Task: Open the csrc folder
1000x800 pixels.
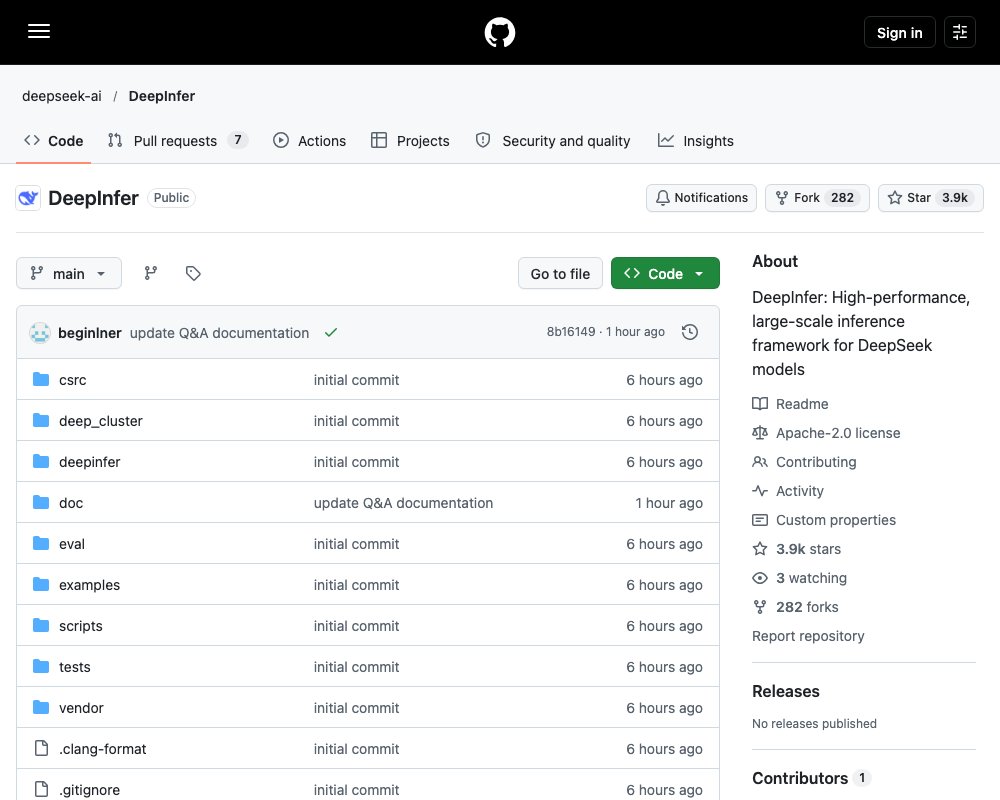Action: coord(73,380)
